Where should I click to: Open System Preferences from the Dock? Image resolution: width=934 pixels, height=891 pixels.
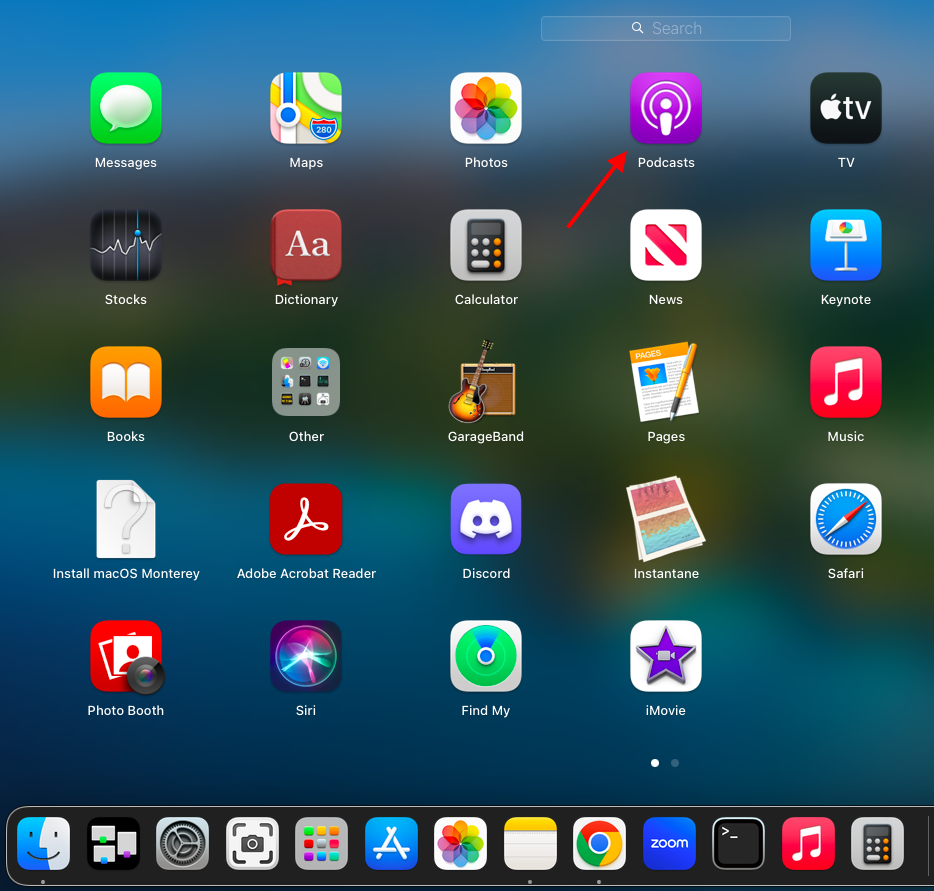pos(182,843)
